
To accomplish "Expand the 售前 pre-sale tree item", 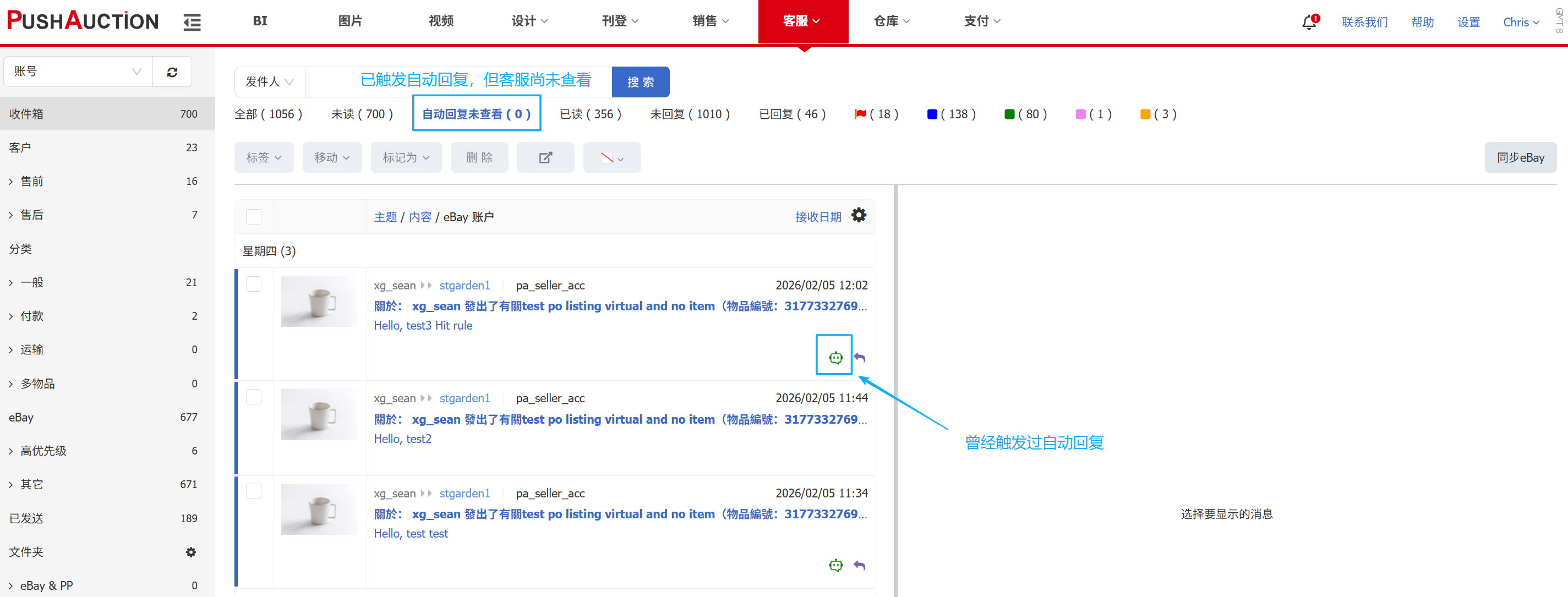I will [x=11, y=182].
